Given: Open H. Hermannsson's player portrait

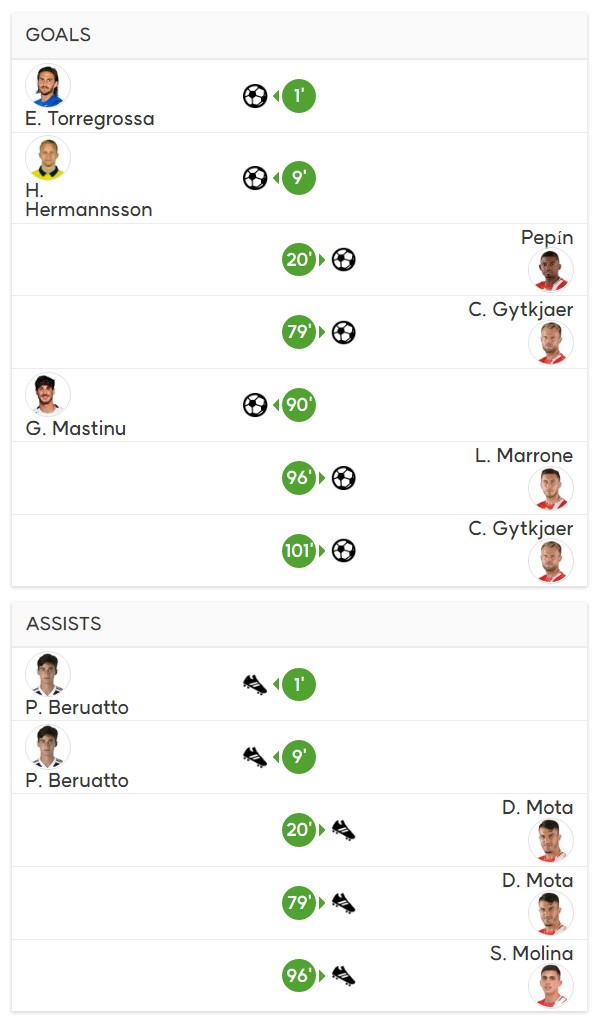Looking at the screenshot, I should click(48, 158).
